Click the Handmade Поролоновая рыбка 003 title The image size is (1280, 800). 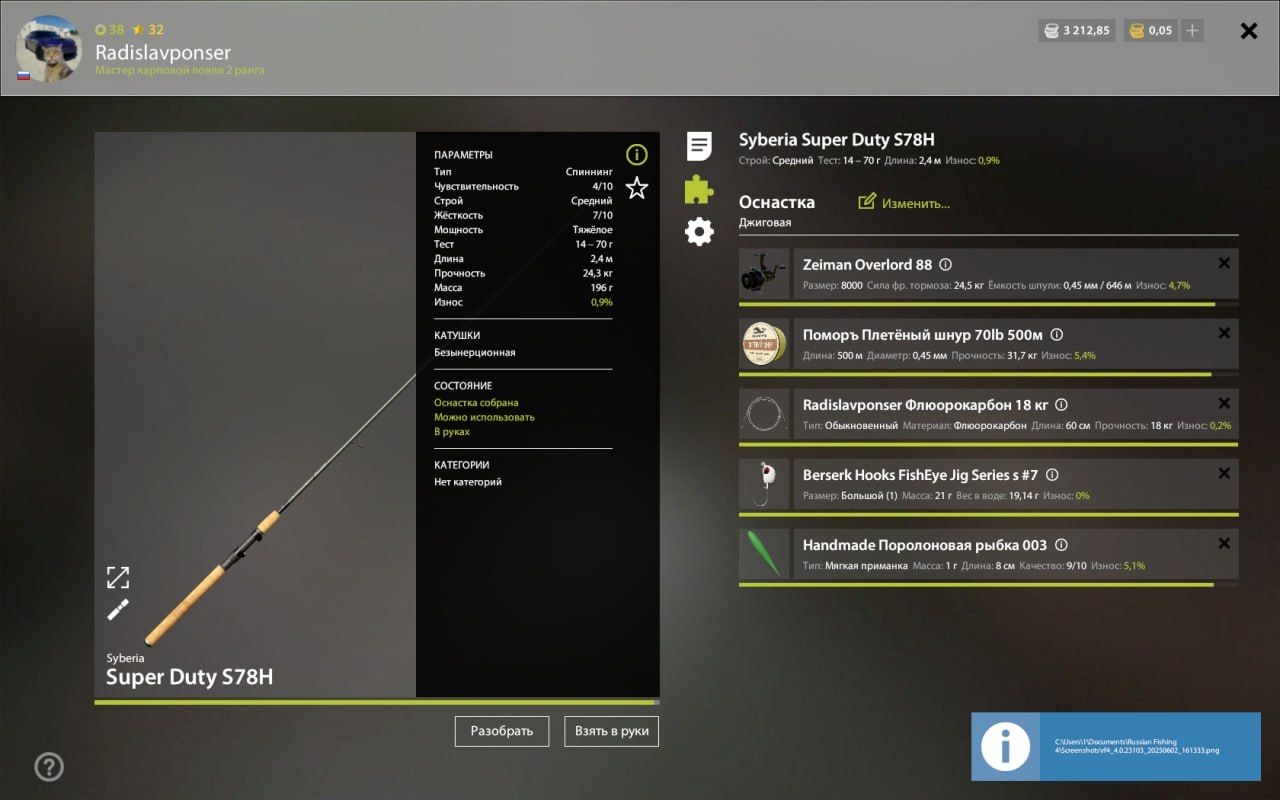coord(925,545)
